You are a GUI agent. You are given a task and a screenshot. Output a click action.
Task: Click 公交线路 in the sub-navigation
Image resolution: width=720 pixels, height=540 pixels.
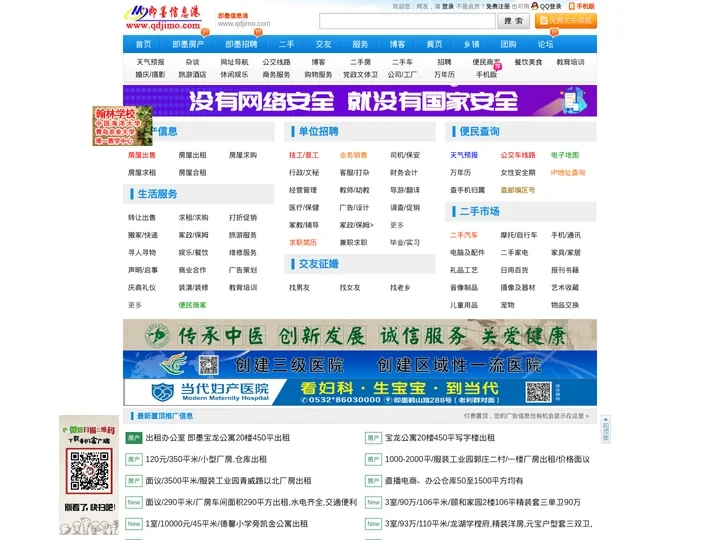276,62
